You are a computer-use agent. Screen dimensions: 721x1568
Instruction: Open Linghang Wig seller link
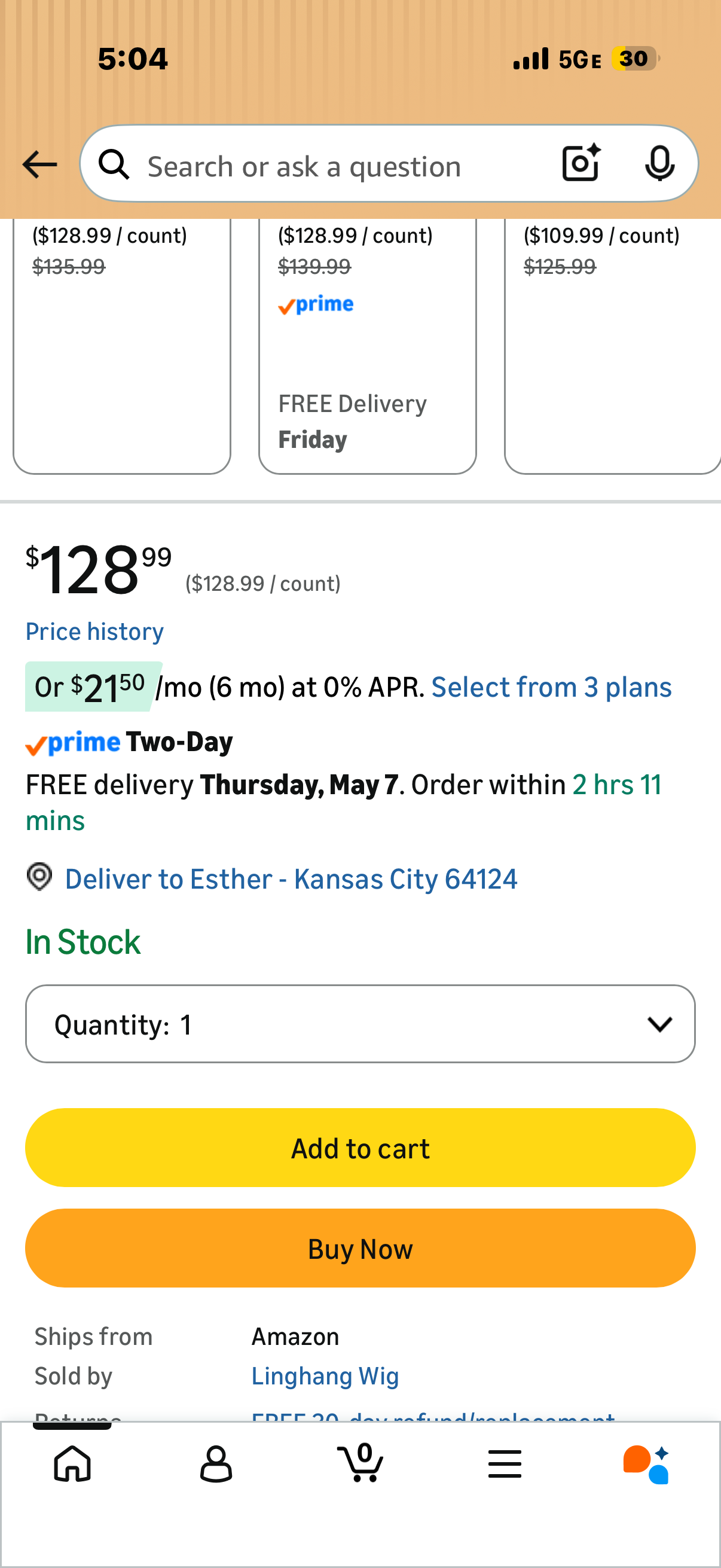[325, 1375]
